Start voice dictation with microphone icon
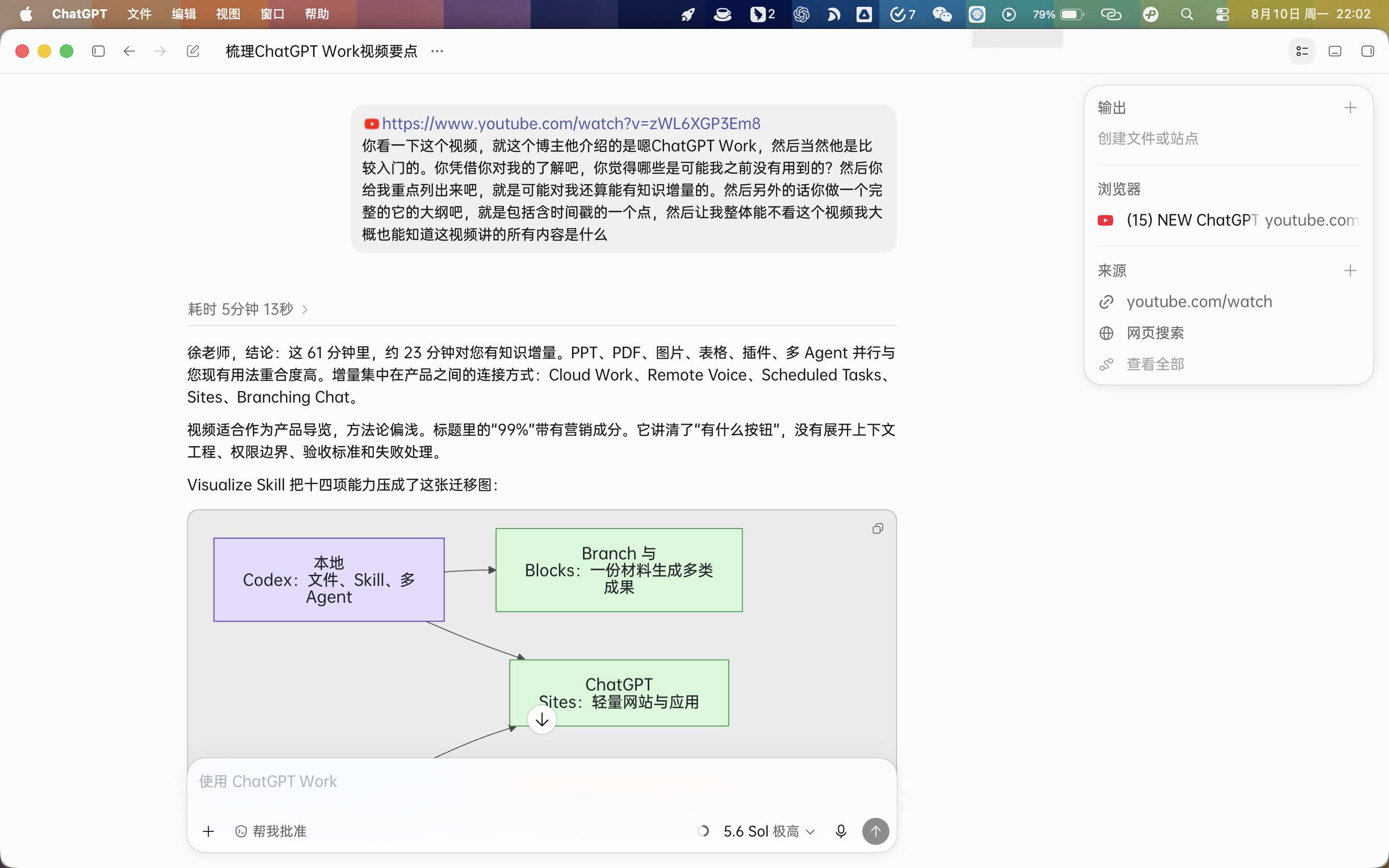This screenshot has width=1389, height=868. (841, 831)
